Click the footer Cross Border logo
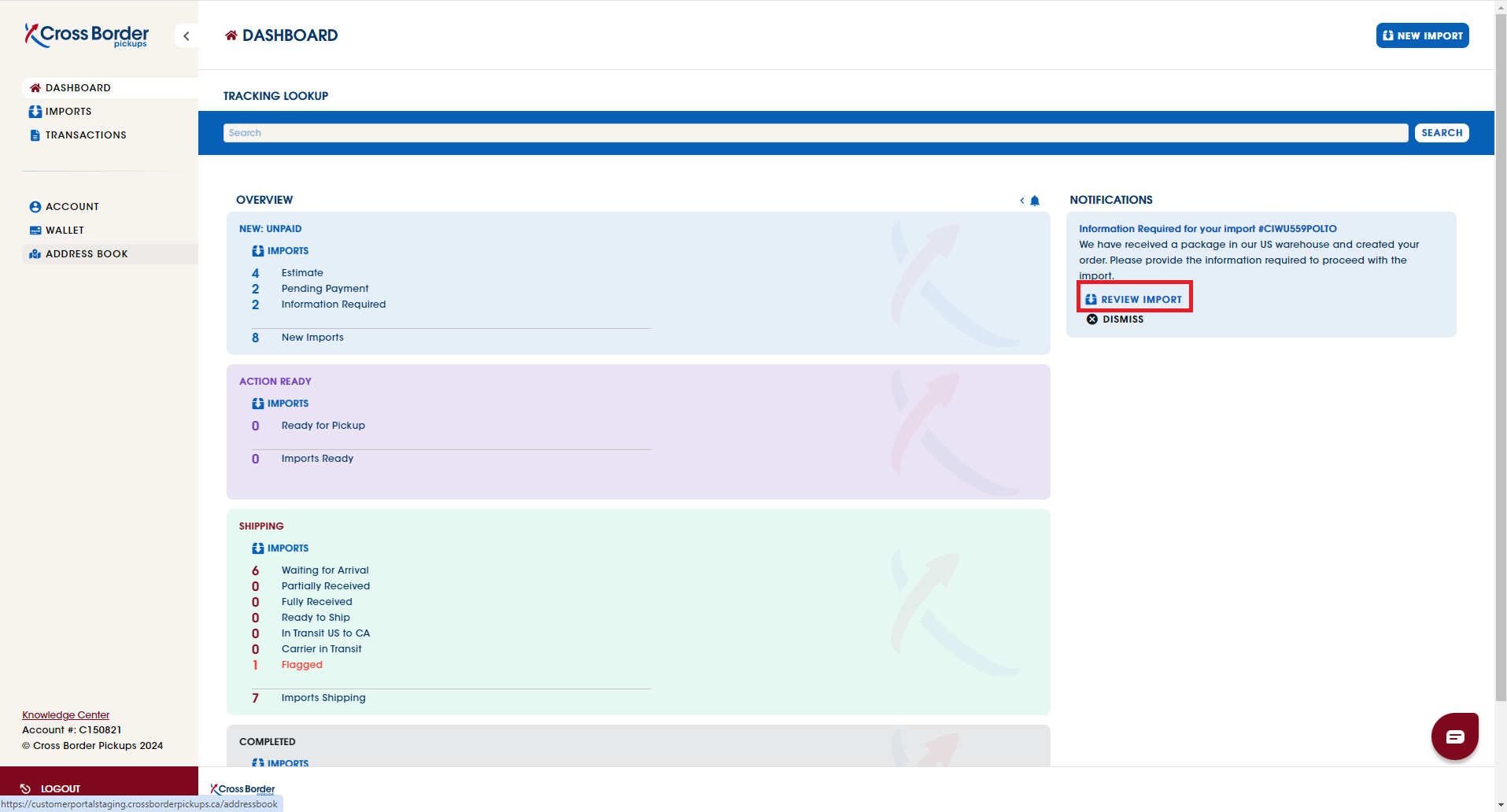 243,789
